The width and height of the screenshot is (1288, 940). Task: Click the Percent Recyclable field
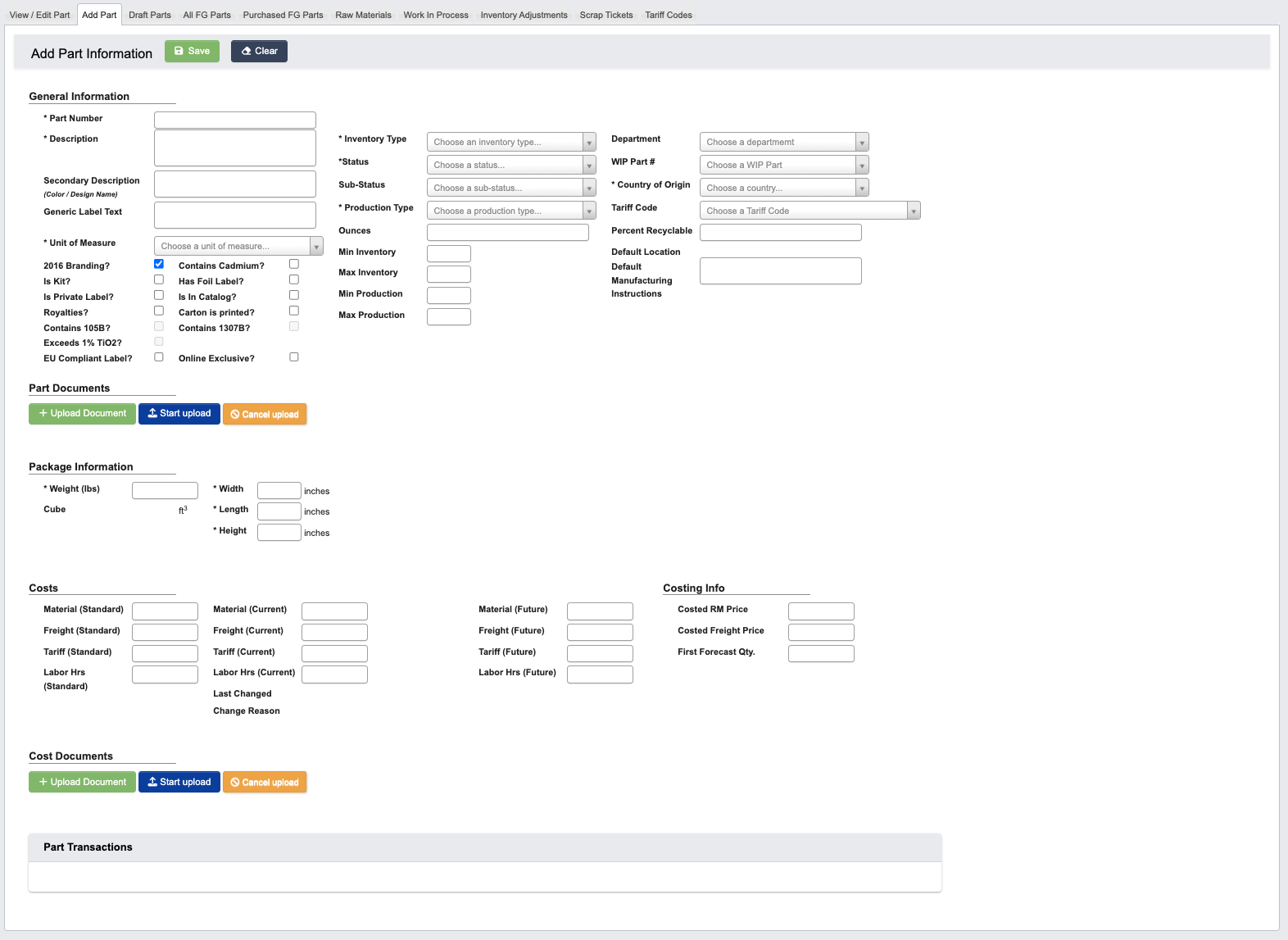[781, 232]
